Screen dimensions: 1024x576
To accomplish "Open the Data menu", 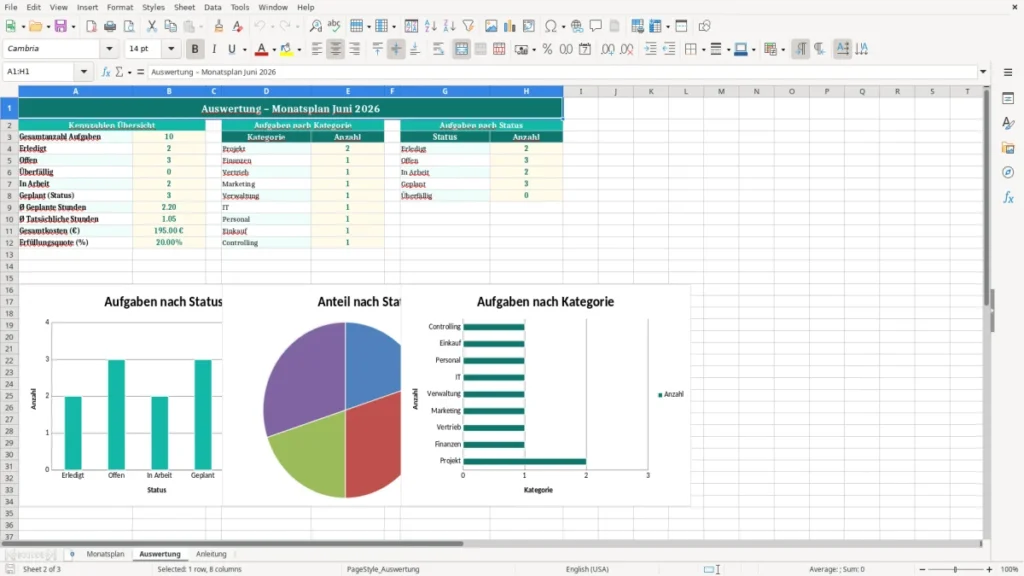I will (x=213, y=7).
